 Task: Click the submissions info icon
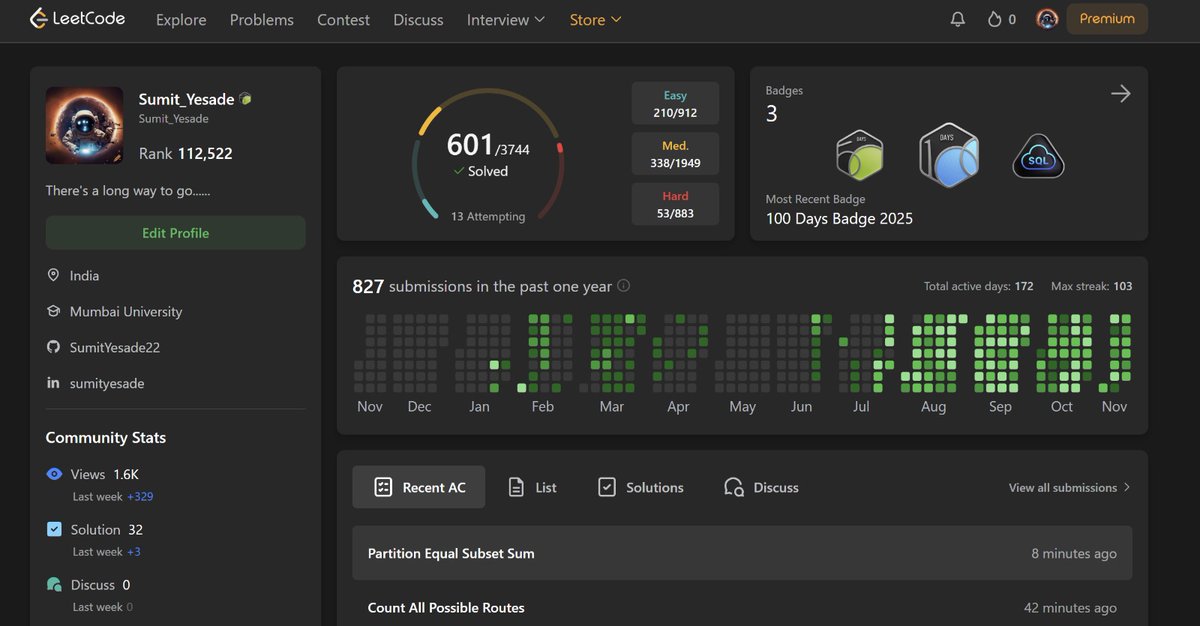(623, 285)
